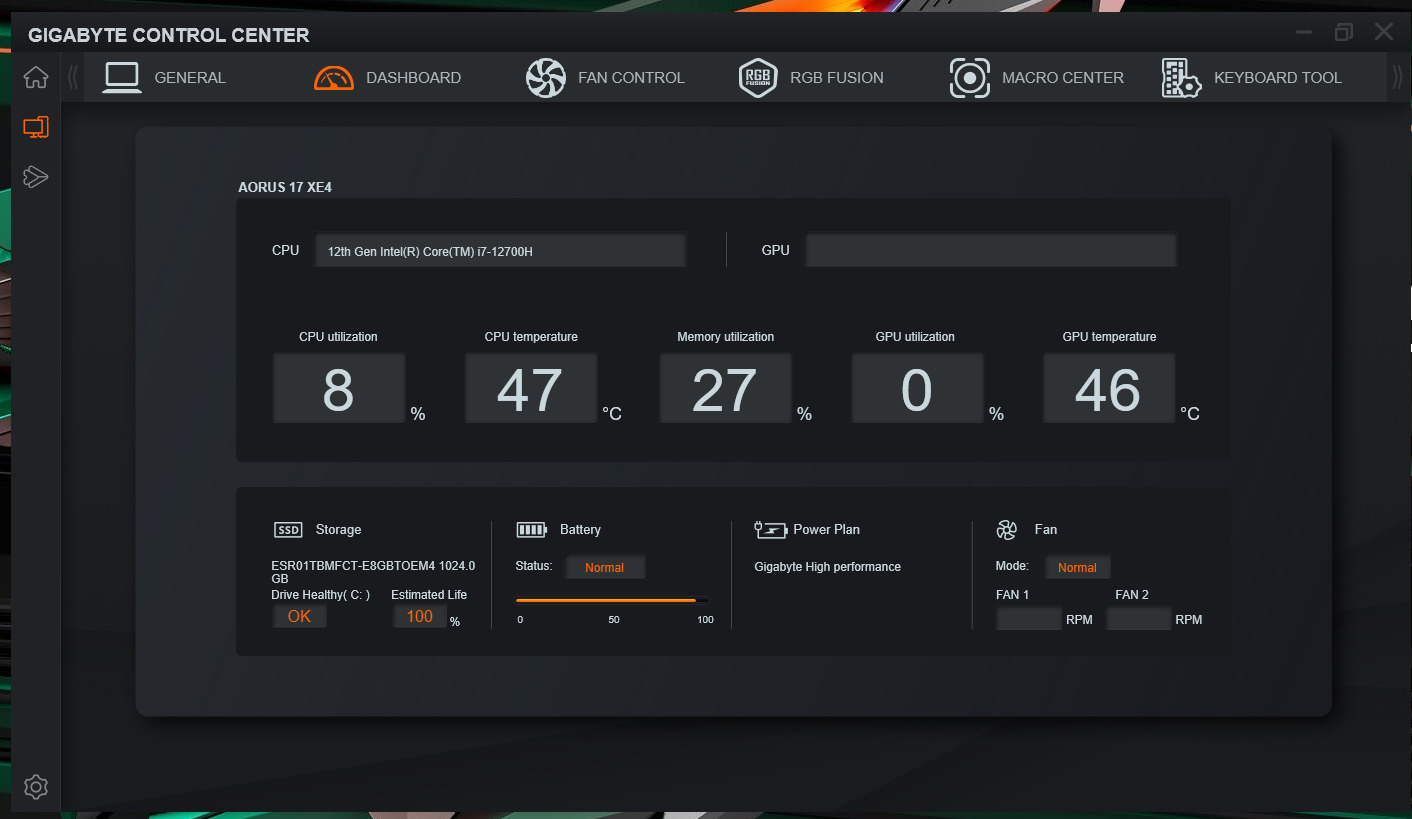Click the FAN 1 RPM value box
1412x819 pixels.
click(1029, 619)
